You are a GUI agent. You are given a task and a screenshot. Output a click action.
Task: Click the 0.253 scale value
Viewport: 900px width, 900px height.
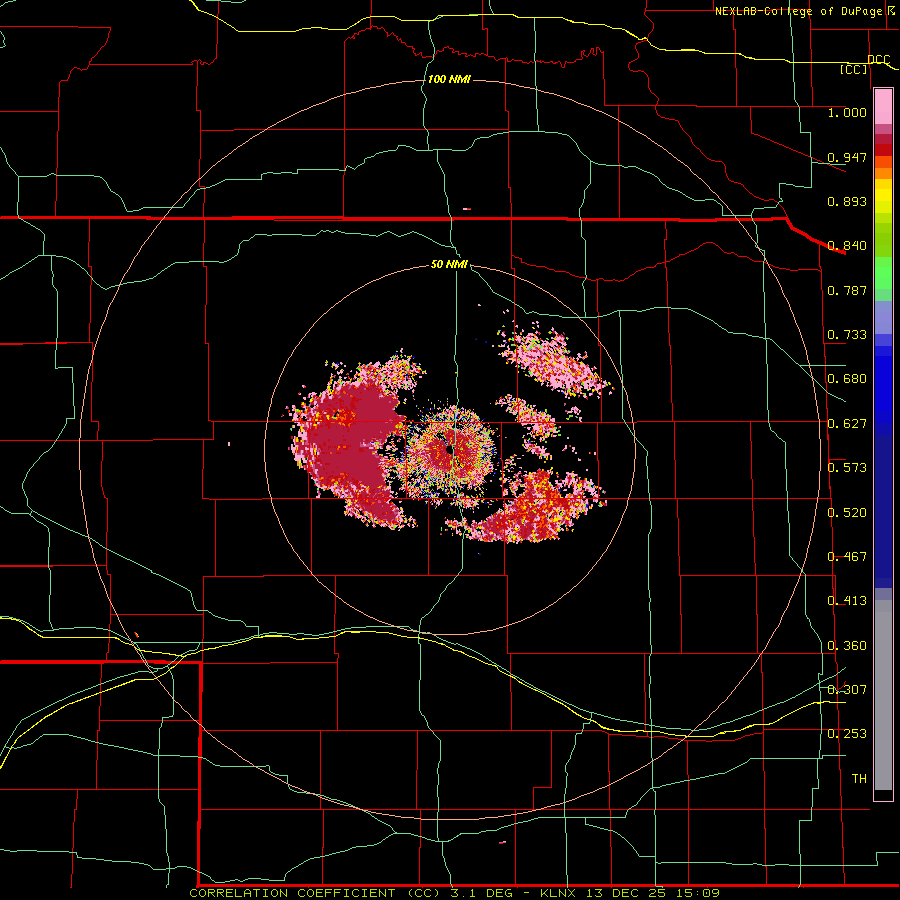coord(847,734)
